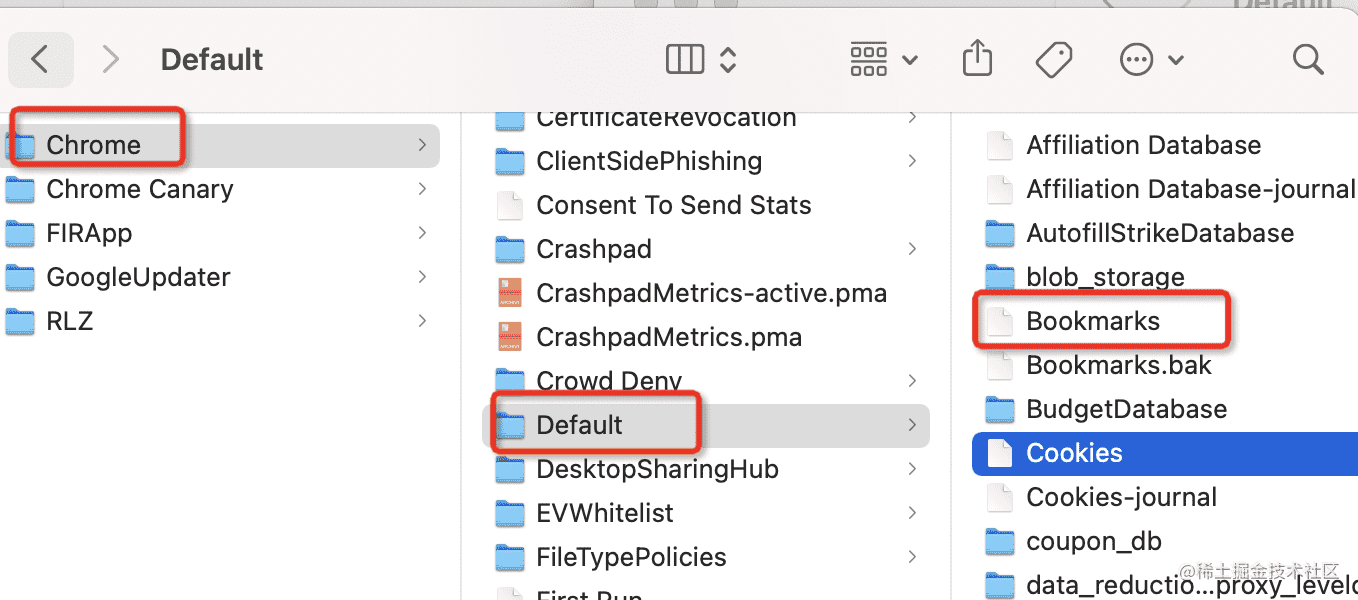Open the group-by grid dropdown
The width and height of the screenshot is (1358, 600).
883,60
